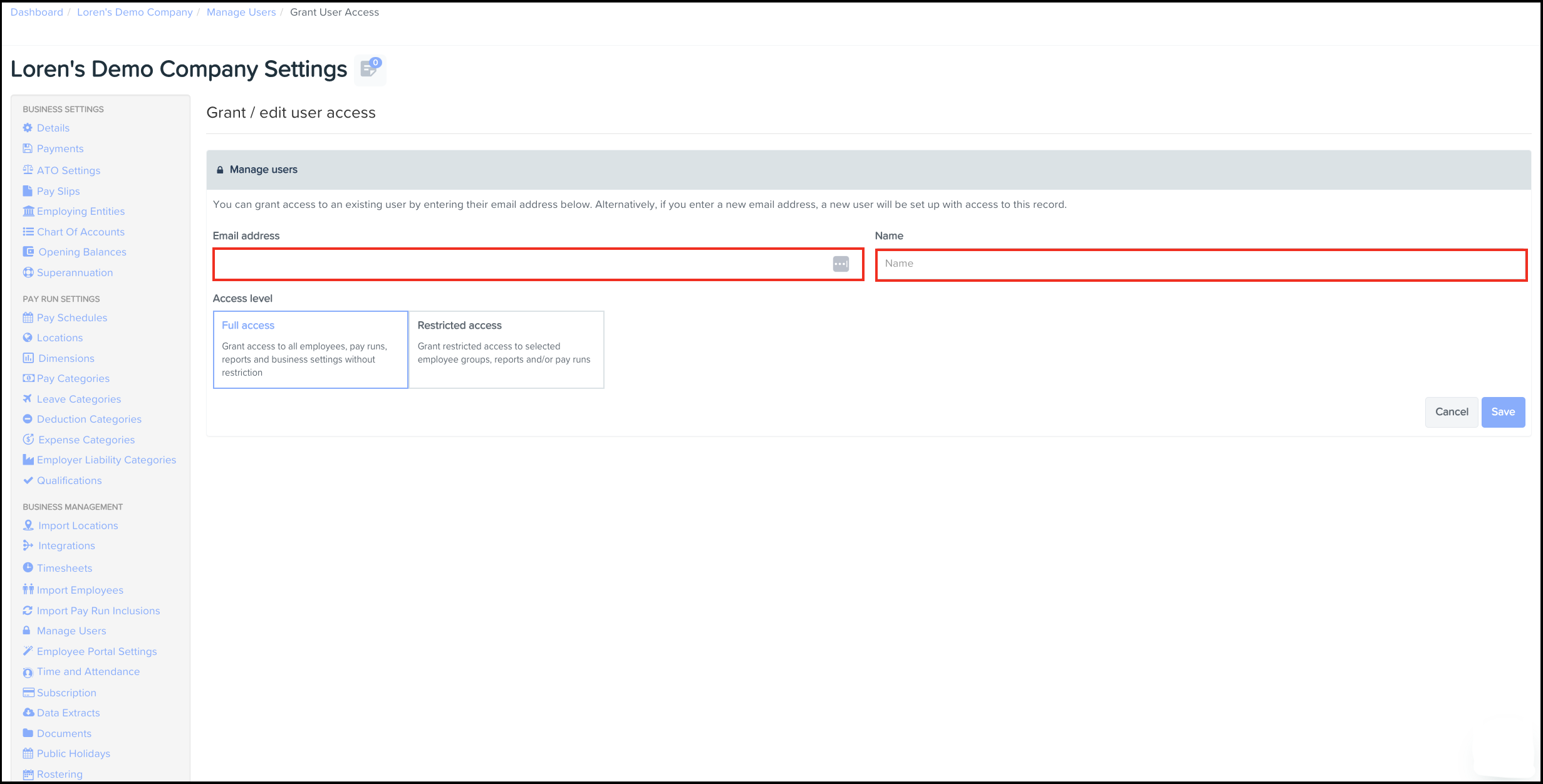Click the Employee Portal Settings wand icon
The height and width of the screenshot is (784, 1543).
28,651
